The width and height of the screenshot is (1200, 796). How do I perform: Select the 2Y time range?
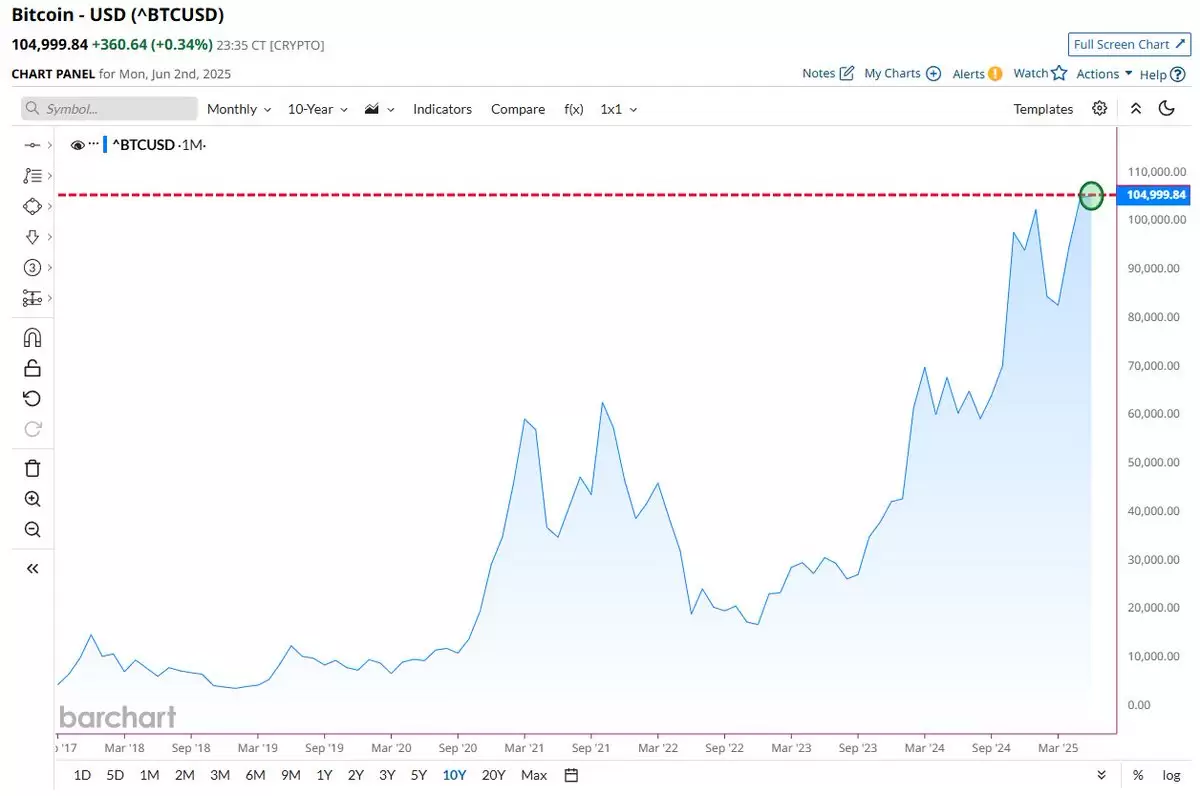pyautogui.click(x=355, y=775)
